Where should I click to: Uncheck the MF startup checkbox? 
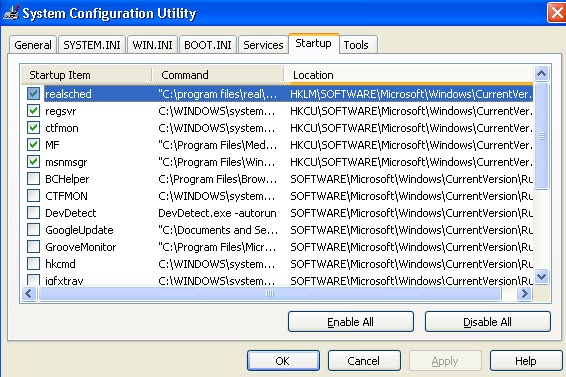(x=34, y=145)
